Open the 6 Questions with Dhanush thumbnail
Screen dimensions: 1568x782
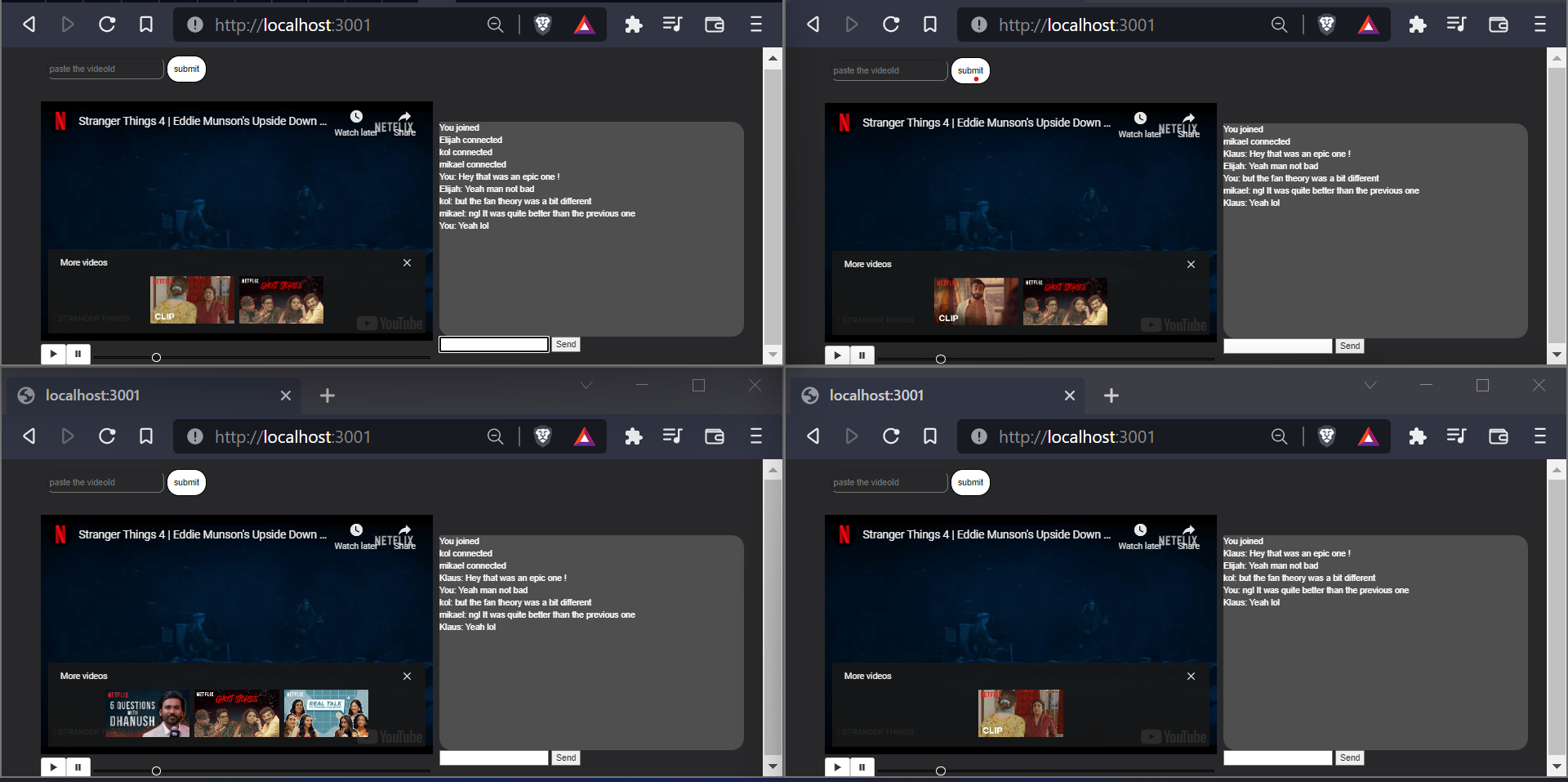[x=148, y=713]
